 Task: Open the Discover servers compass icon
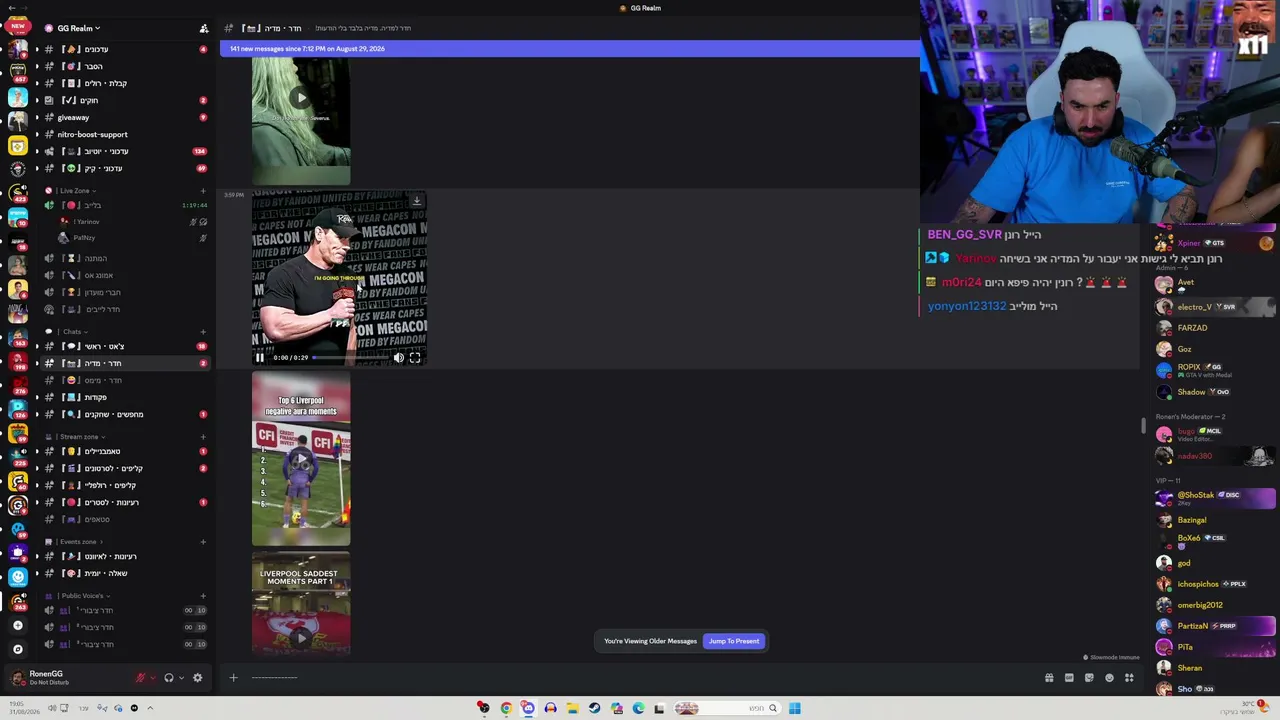(17, 649)
